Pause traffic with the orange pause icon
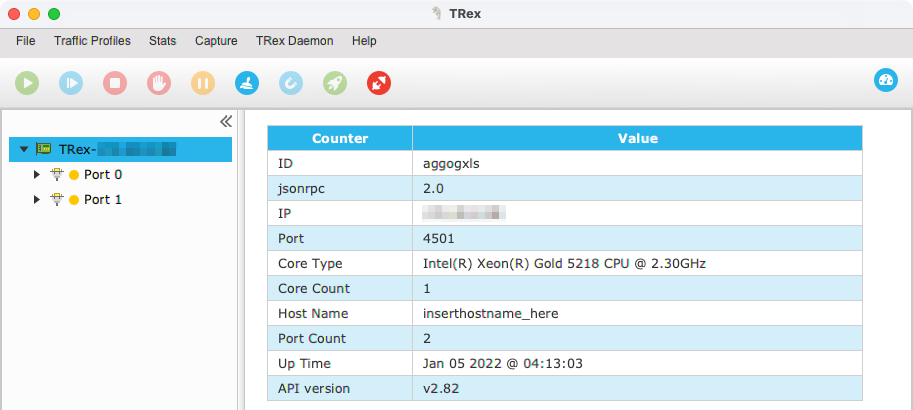913x410 pixels. point(203,83)
